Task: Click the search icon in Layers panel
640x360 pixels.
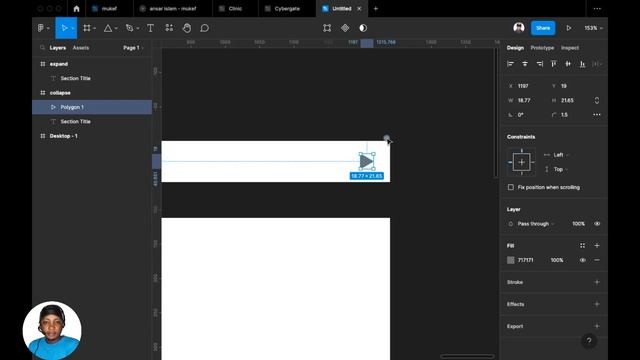Action: (x=42, y=48)
